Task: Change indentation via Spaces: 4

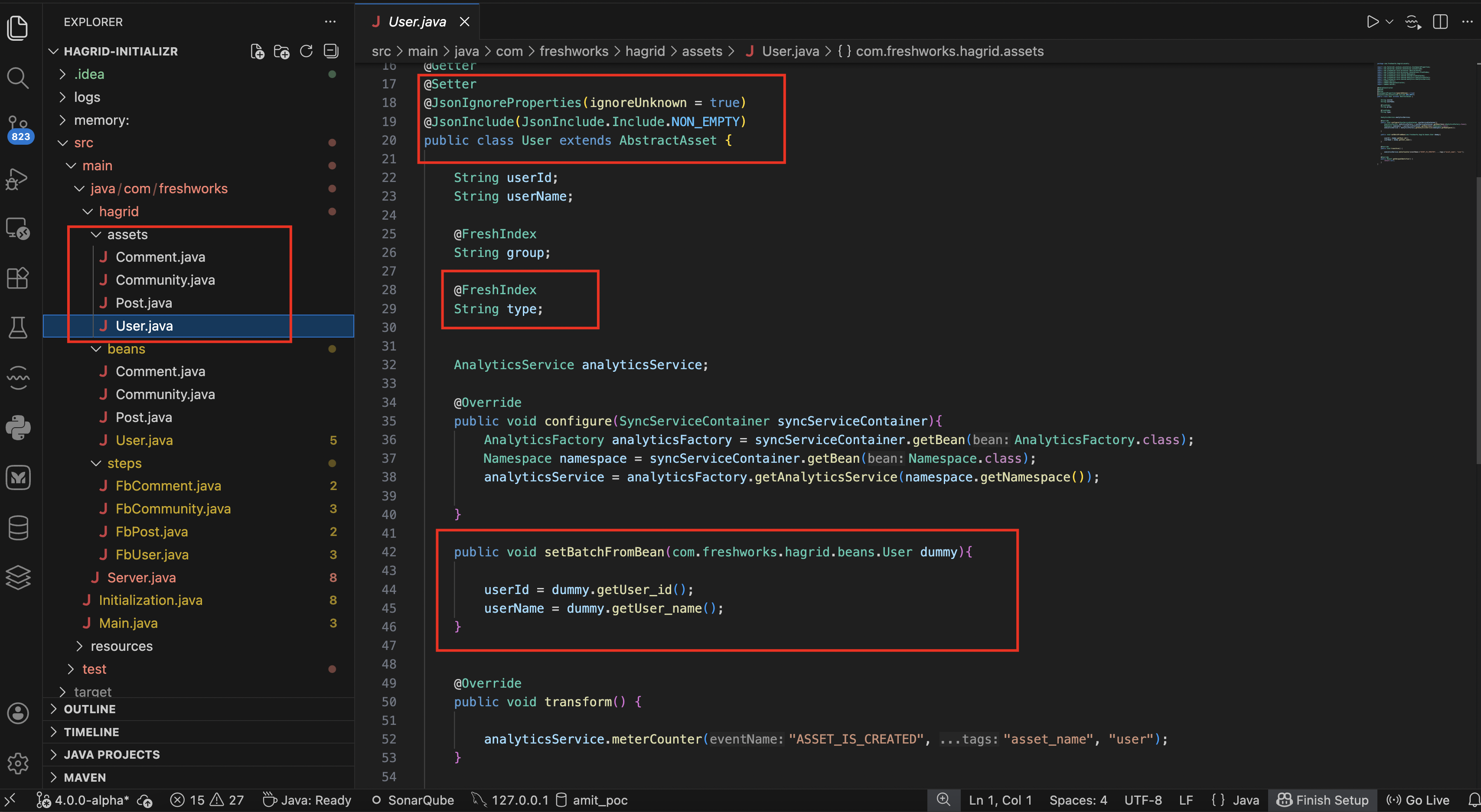Action: [x=1078, y=800]
